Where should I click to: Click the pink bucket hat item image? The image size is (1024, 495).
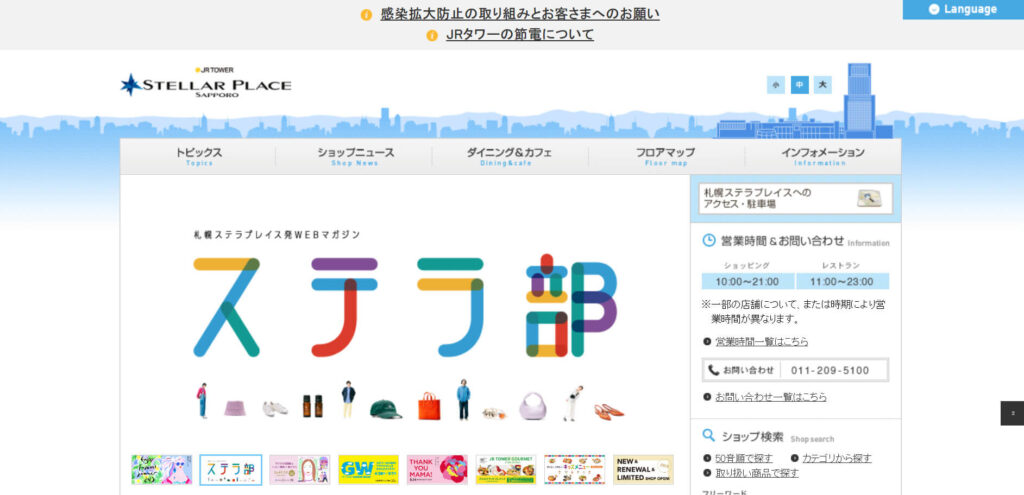point(234,408)
